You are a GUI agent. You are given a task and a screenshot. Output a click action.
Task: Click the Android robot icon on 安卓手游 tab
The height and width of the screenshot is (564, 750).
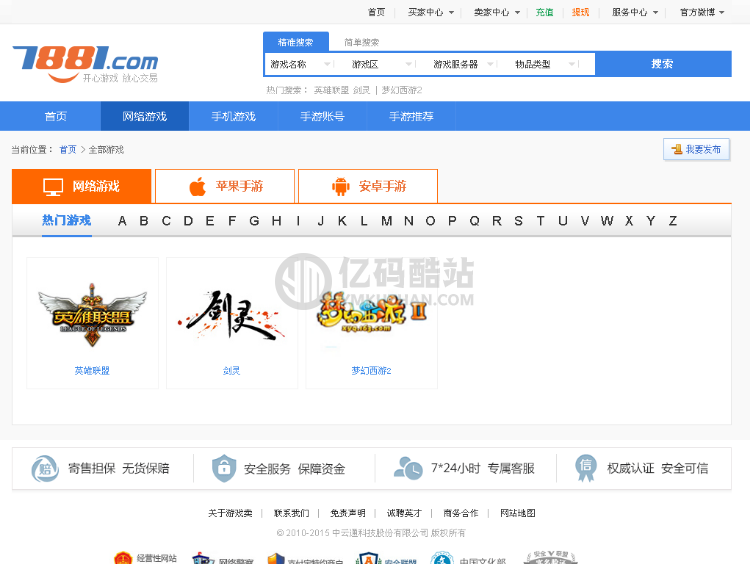click(x=341, y=186)
